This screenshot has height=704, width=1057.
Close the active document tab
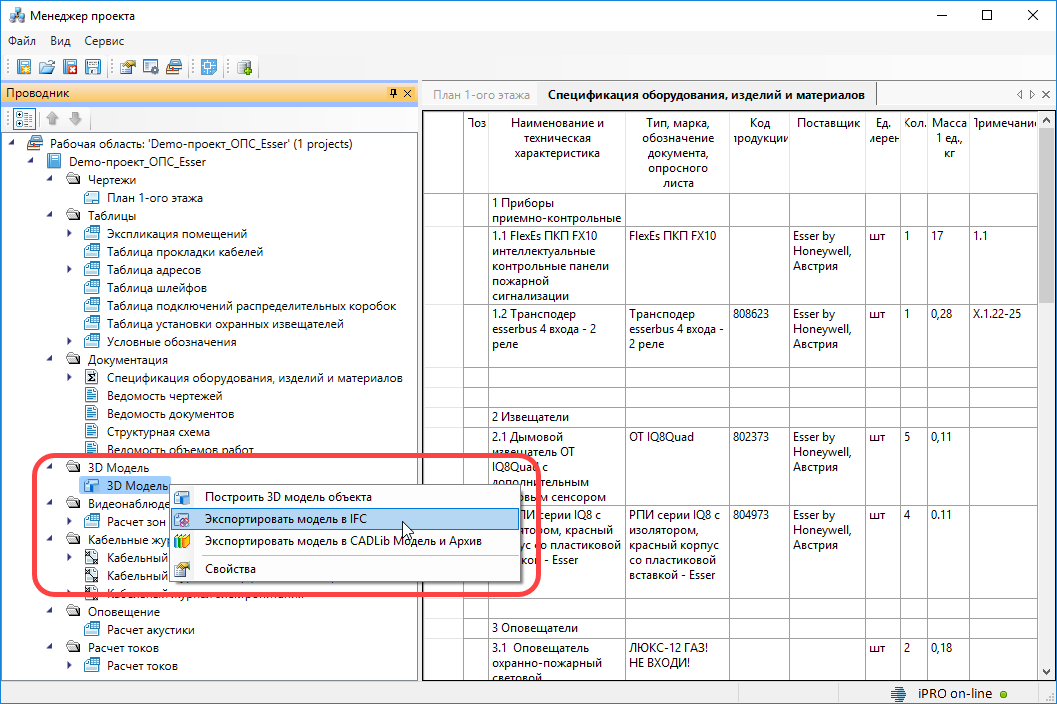tap(1046, 95)
